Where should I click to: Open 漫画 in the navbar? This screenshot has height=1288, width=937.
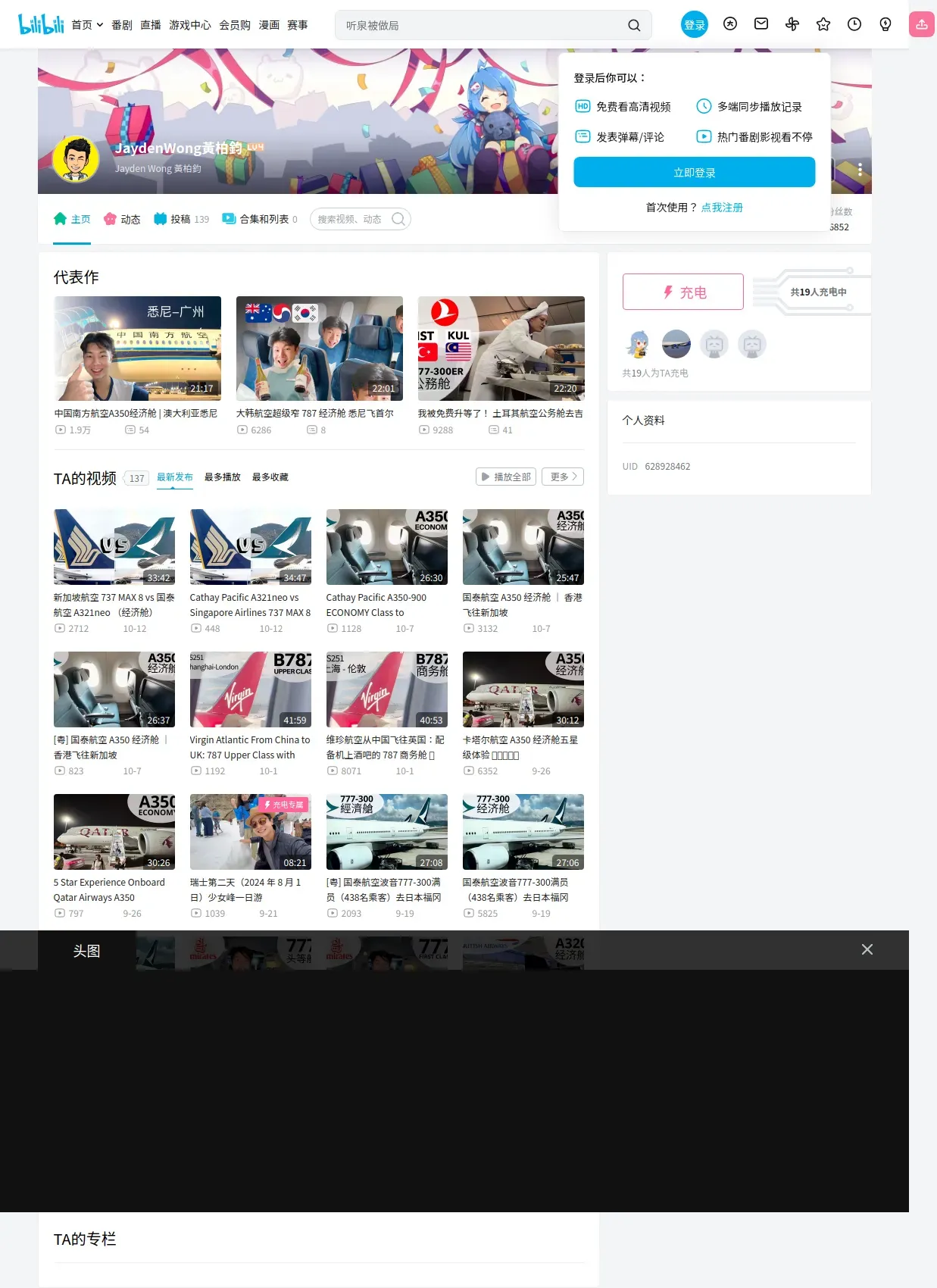pos(269,25)
